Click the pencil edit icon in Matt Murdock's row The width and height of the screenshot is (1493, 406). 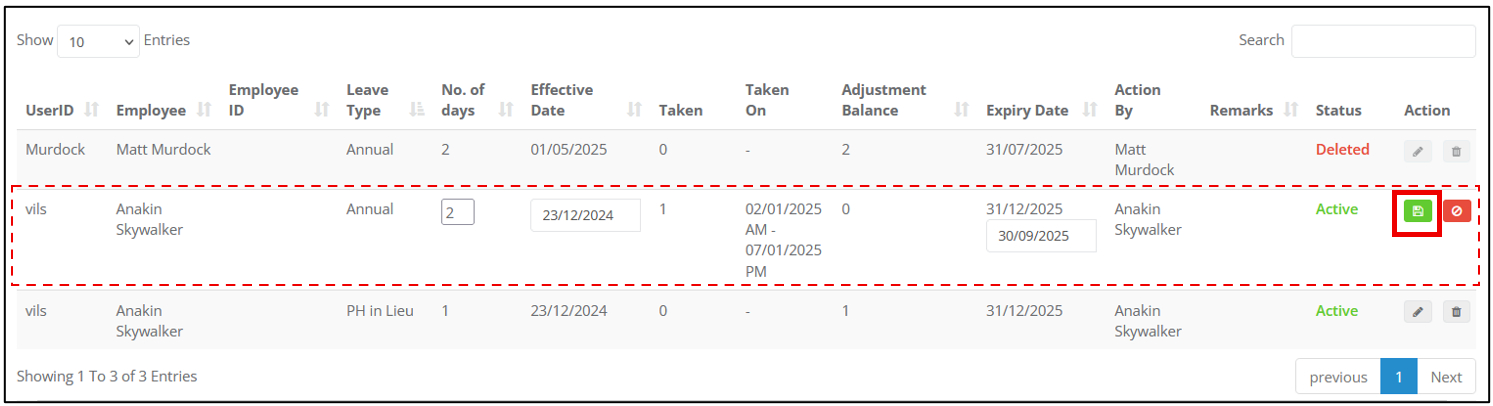1417,151
